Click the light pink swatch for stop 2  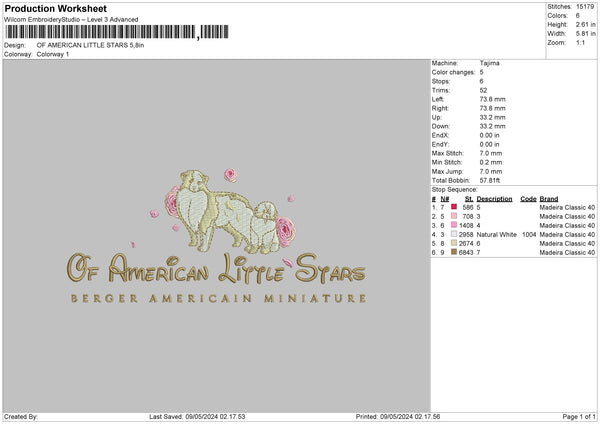point(454,216)
